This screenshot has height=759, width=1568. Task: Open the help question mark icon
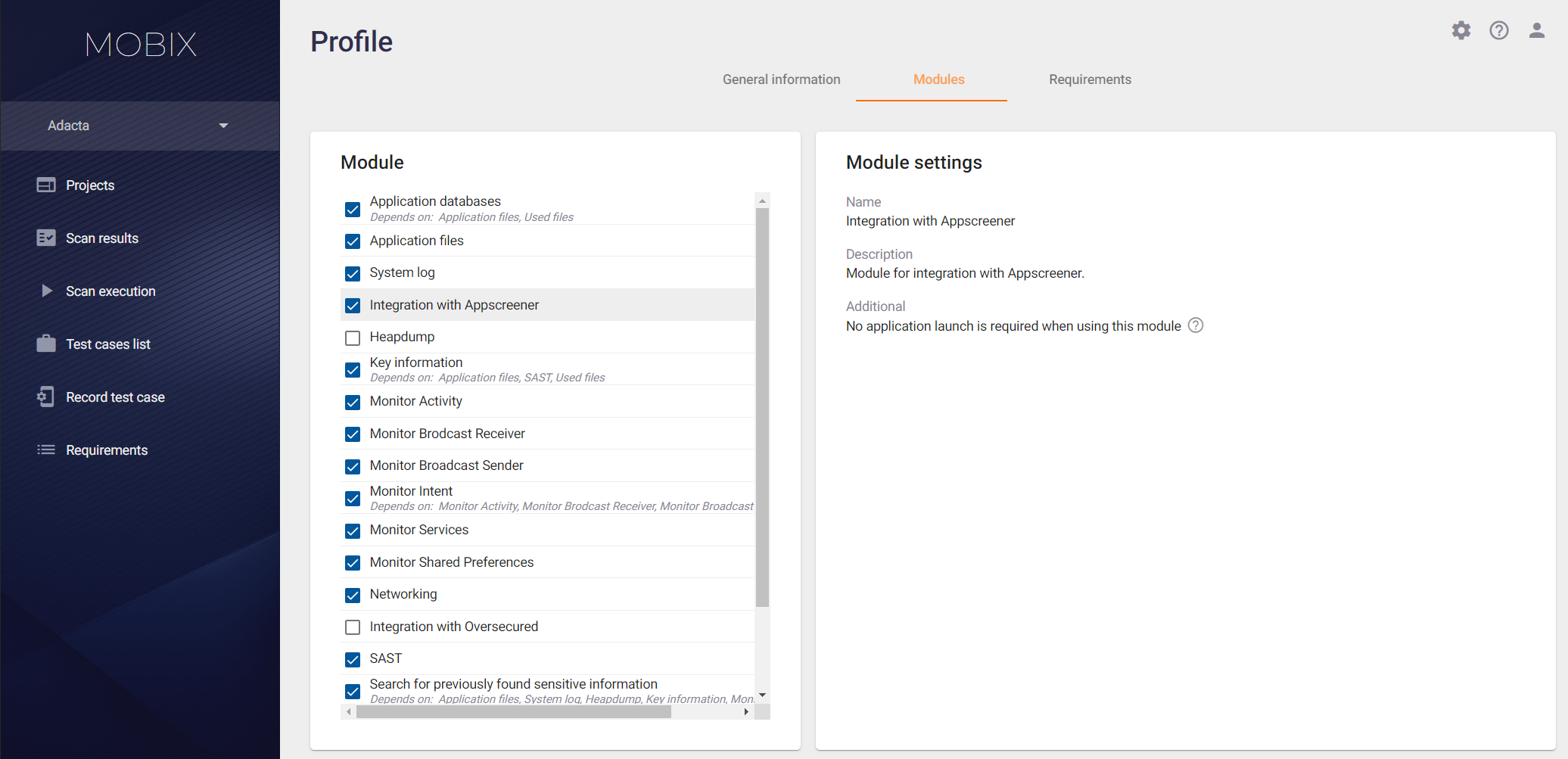tap(1498, 30)
